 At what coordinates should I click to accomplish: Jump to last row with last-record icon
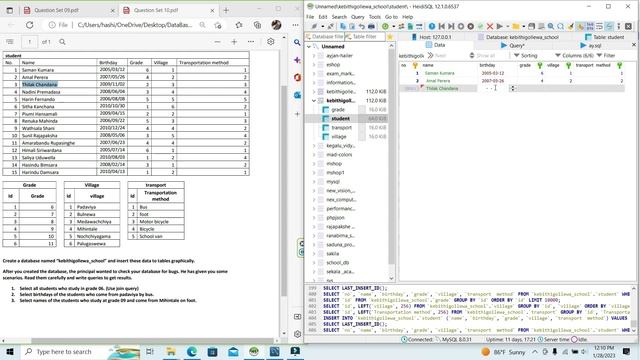[451, 26]
